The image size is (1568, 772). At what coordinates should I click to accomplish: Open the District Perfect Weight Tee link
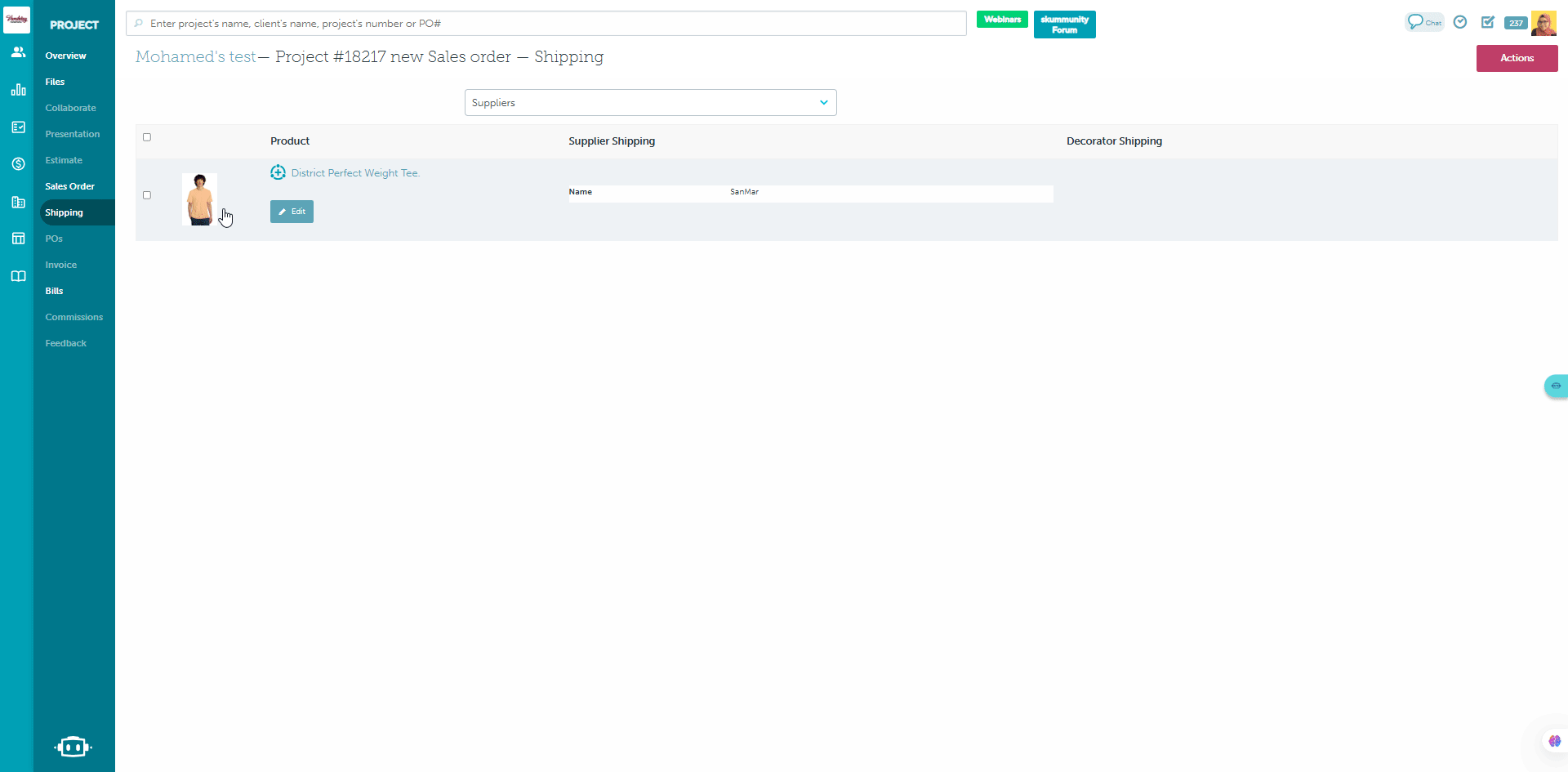click(x=355, y=173)
